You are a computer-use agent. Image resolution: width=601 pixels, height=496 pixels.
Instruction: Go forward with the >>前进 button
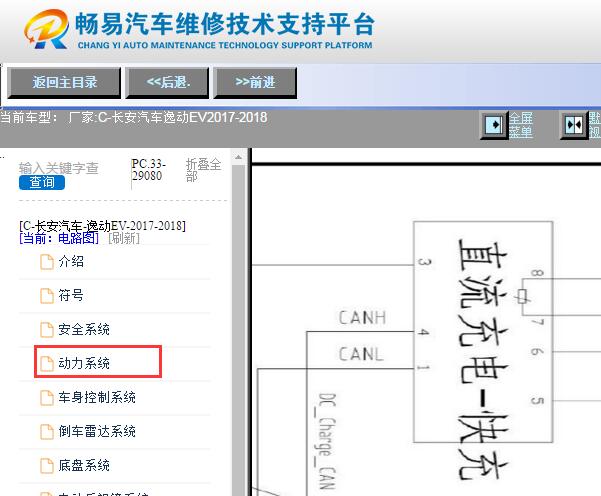tap(255, 83)
